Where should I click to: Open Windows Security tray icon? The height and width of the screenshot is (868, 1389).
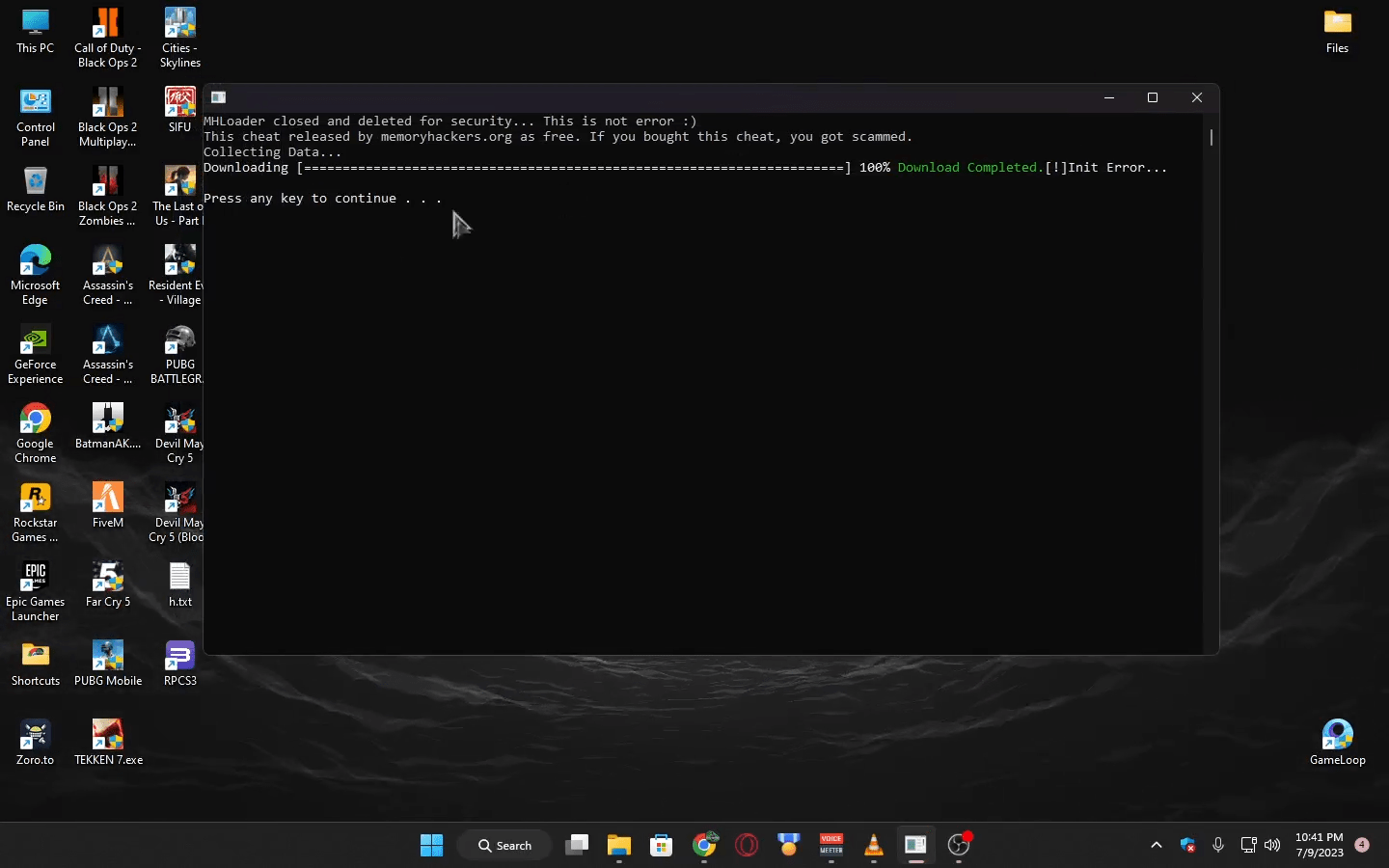tap(1188, 846)
